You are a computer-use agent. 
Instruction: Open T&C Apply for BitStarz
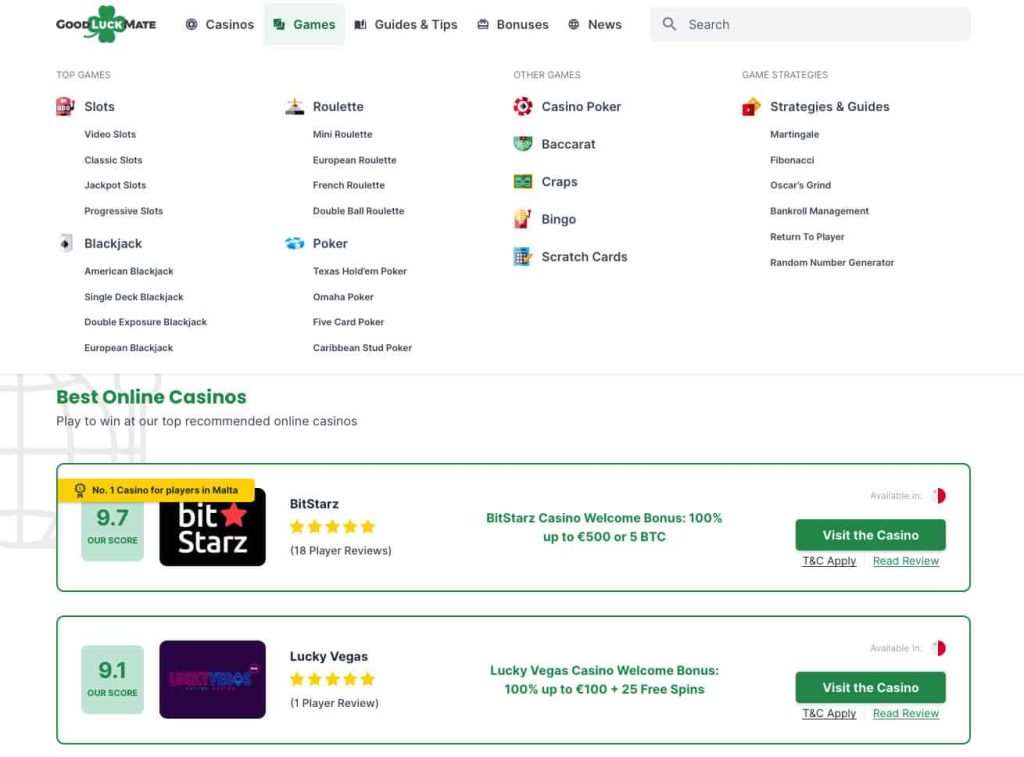(x=829, y=561)
